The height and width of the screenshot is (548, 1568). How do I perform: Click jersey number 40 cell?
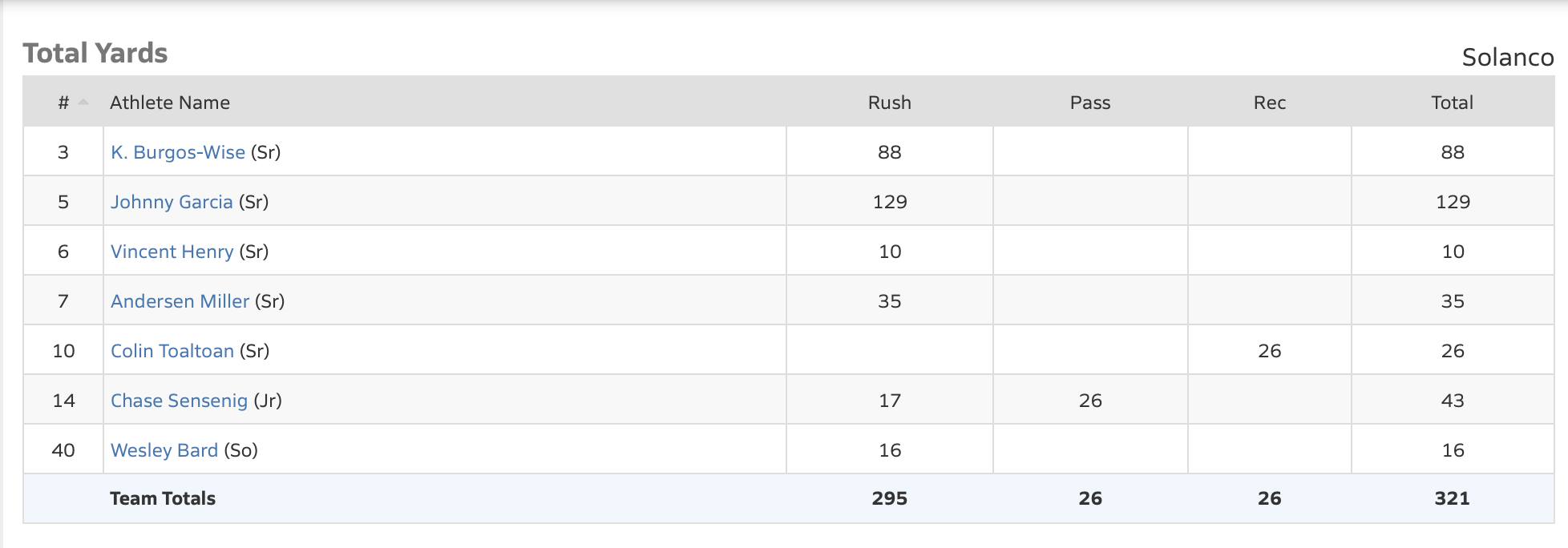(63, 450)
